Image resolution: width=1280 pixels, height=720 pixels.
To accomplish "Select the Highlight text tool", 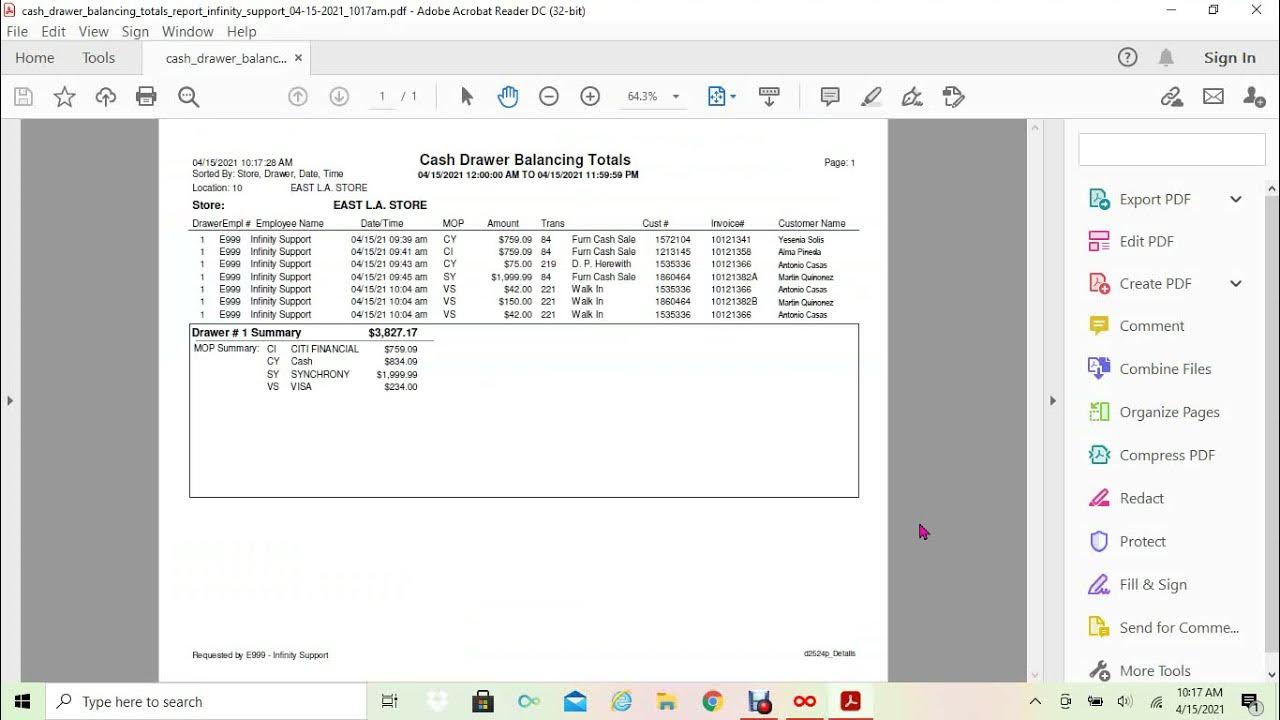I will coord(871,97).
